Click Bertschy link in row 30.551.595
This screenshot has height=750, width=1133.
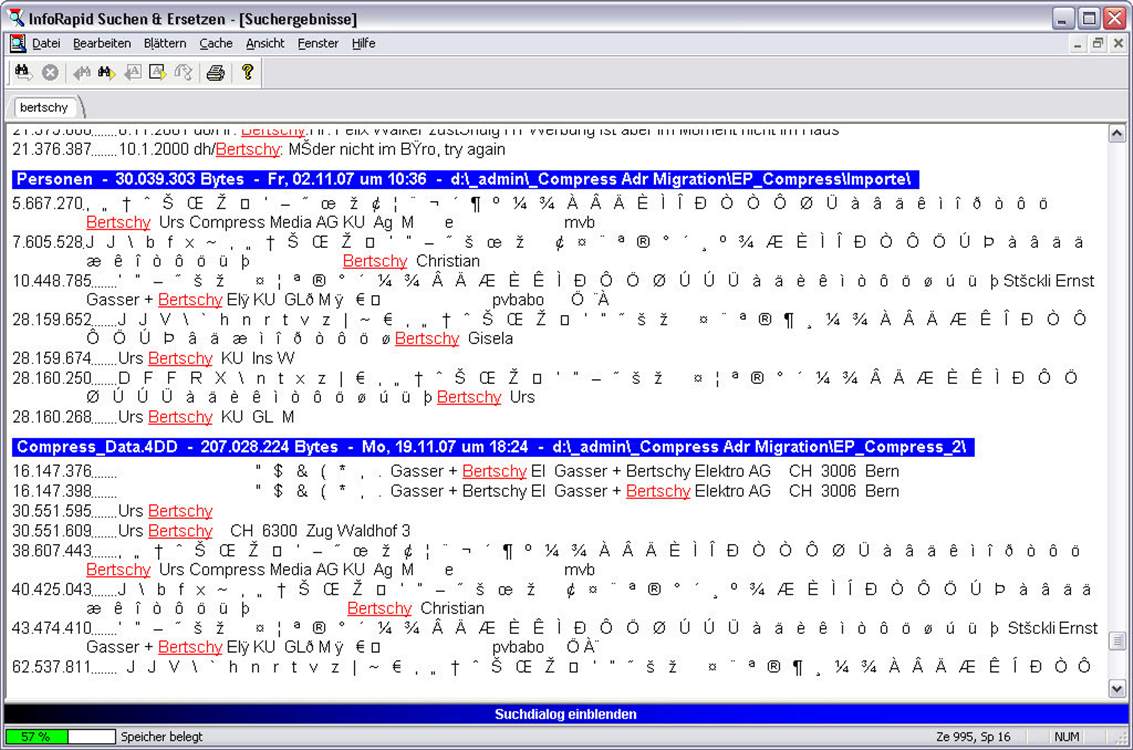click(x=180, y=511)
